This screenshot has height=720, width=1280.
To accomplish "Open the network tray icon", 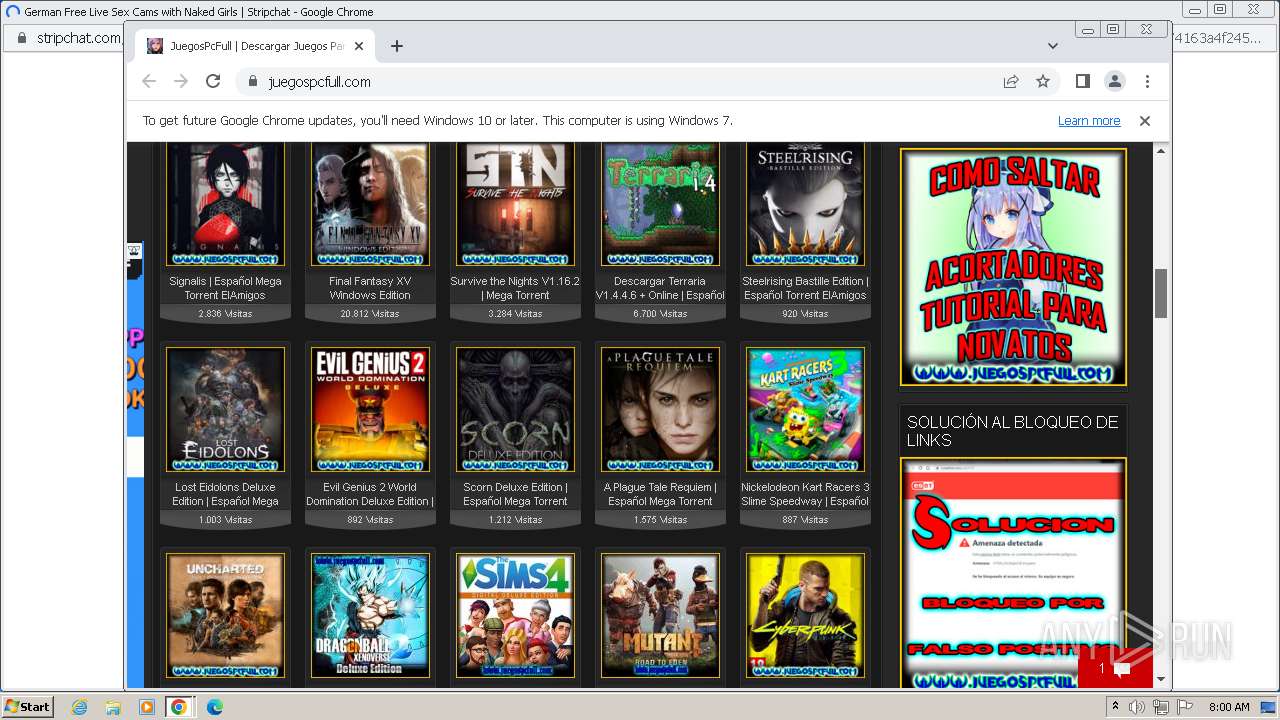I will click(1160, 707).
